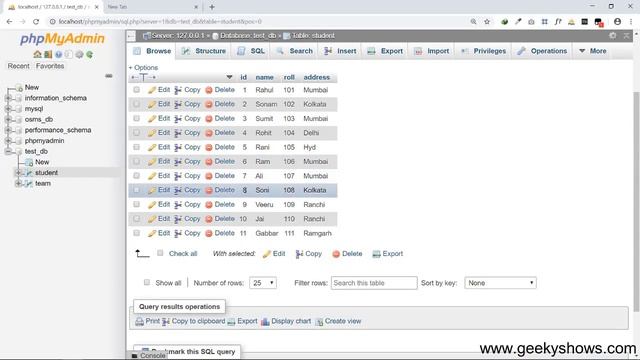
Task: Select checkbox for Soni row
Action: click(136, 190)
